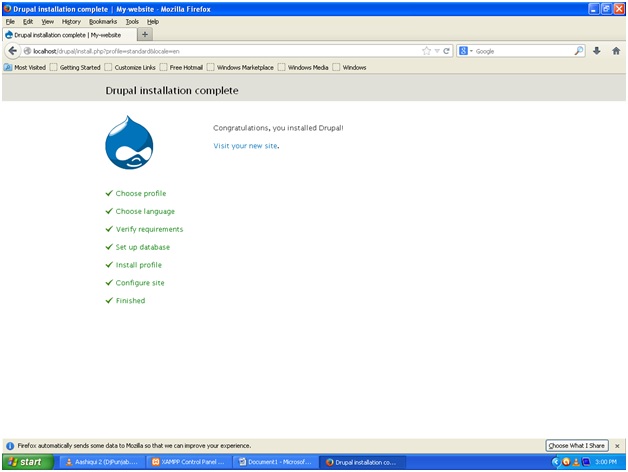Select the Drupal installation complete tab
Screen dimensions: 628x472
pos(69,35)
